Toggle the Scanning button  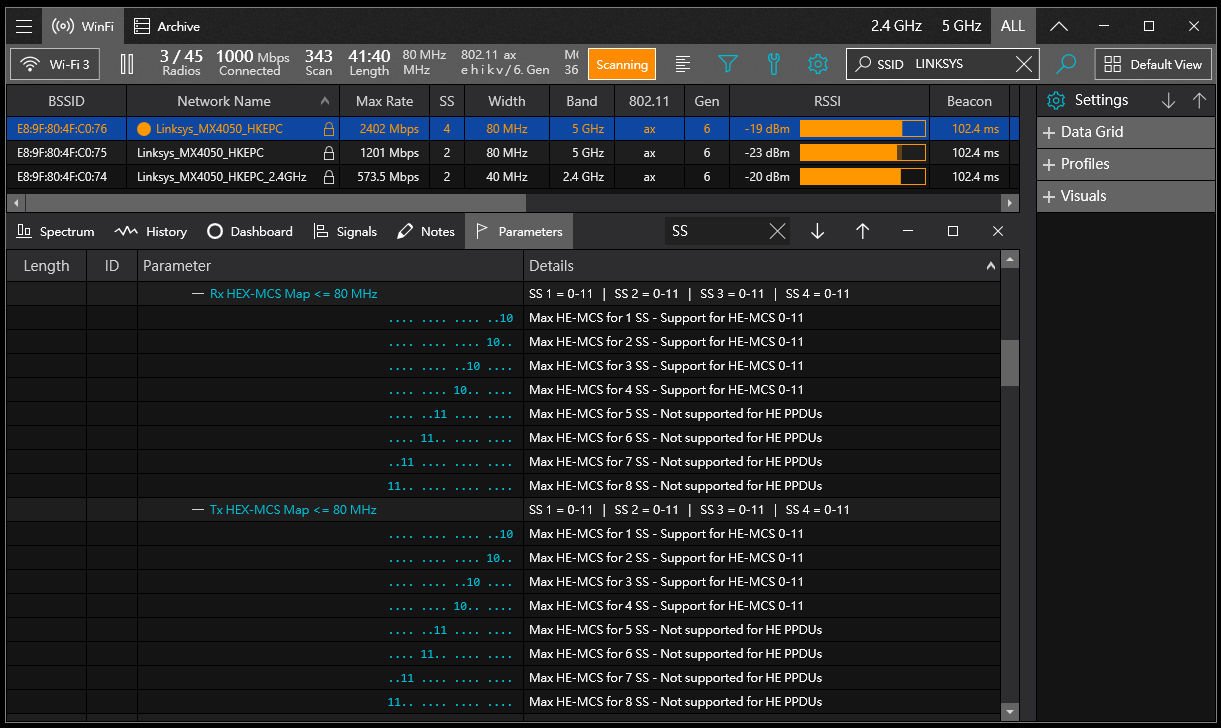[x=622, y=64]
